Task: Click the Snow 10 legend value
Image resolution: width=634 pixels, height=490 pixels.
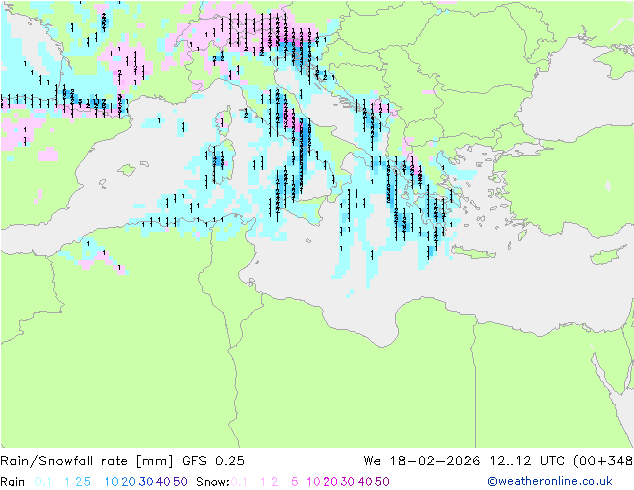Action: pyautogui.click(x=313, y=482)
